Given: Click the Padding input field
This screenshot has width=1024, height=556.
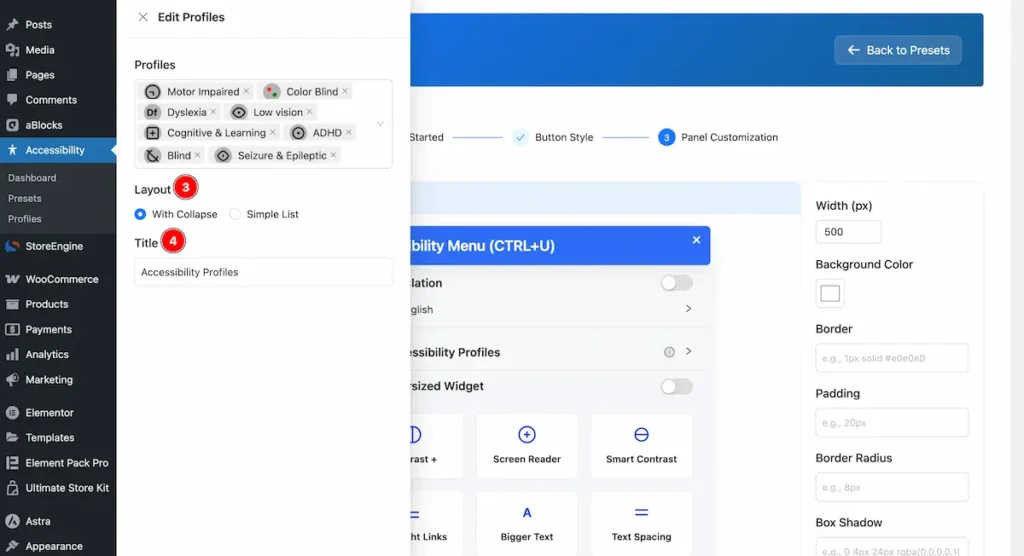Looking at the screenshot, I should [892, 423].
